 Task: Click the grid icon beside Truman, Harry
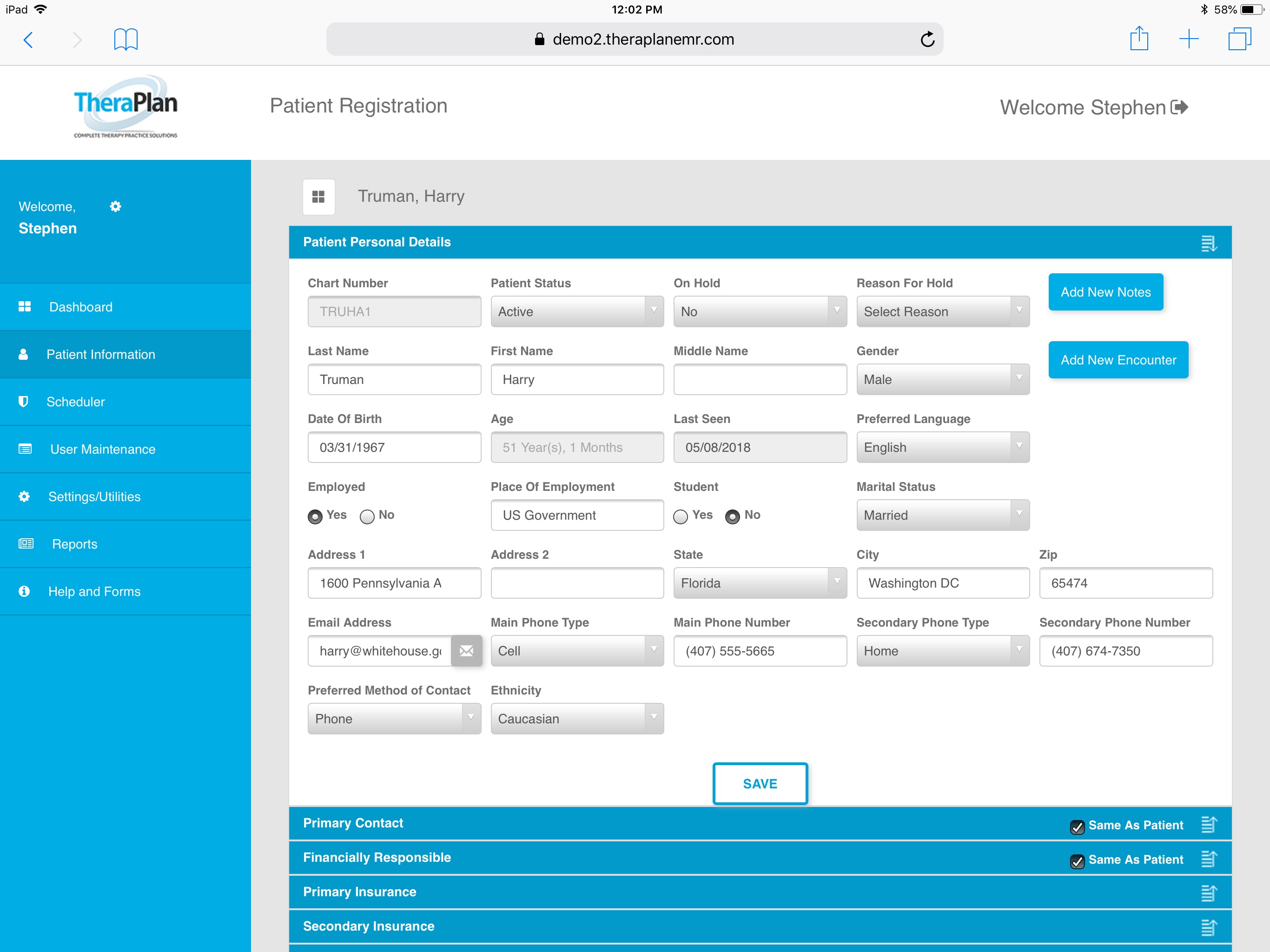[x=318, y=197]
